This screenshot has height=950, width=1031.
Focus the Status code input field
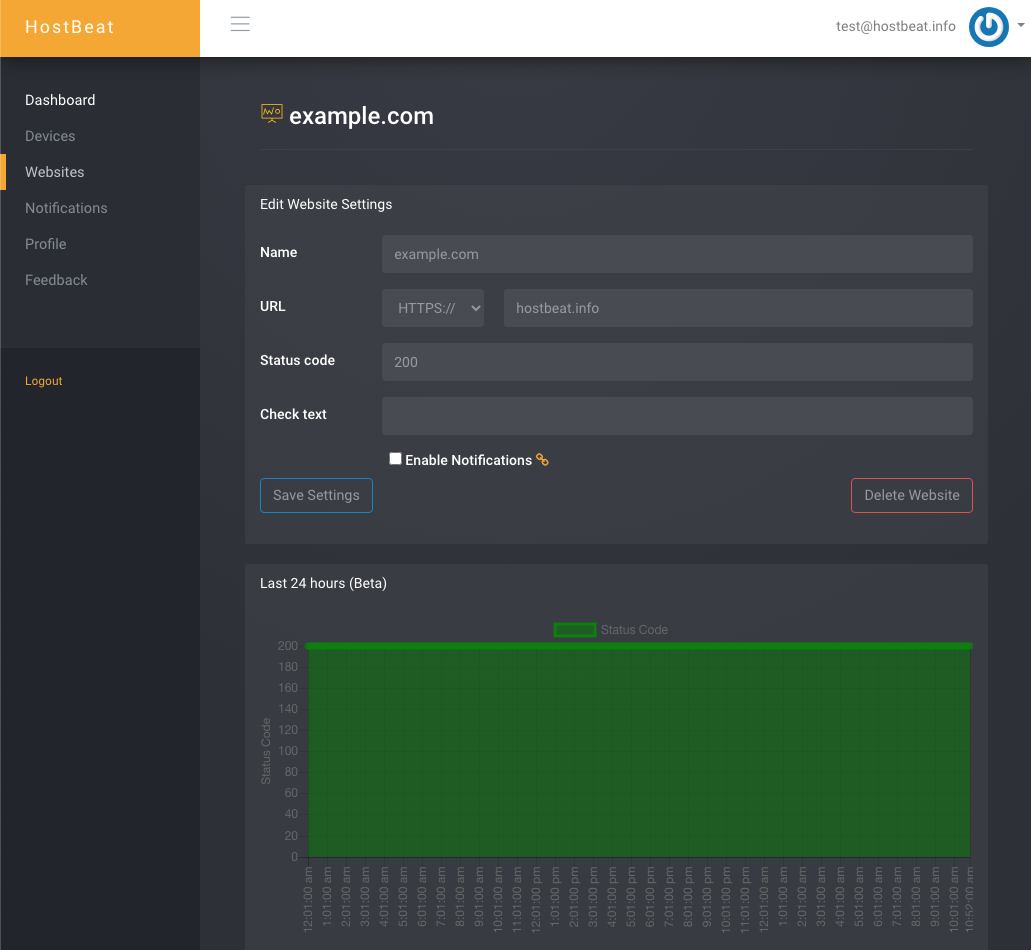click(677, 362)
